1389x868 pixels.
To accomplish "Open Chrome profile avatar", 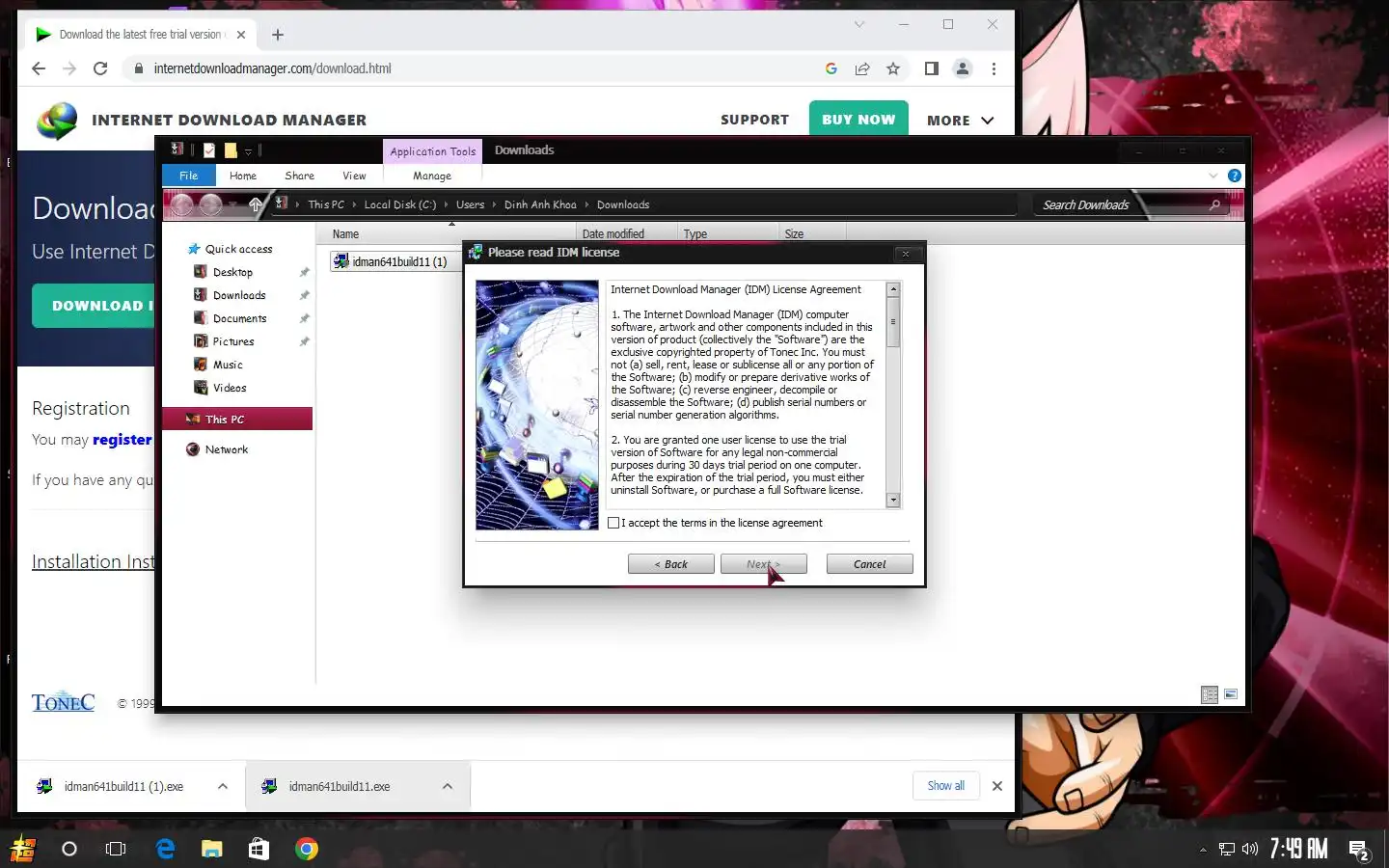I will 963,68.
